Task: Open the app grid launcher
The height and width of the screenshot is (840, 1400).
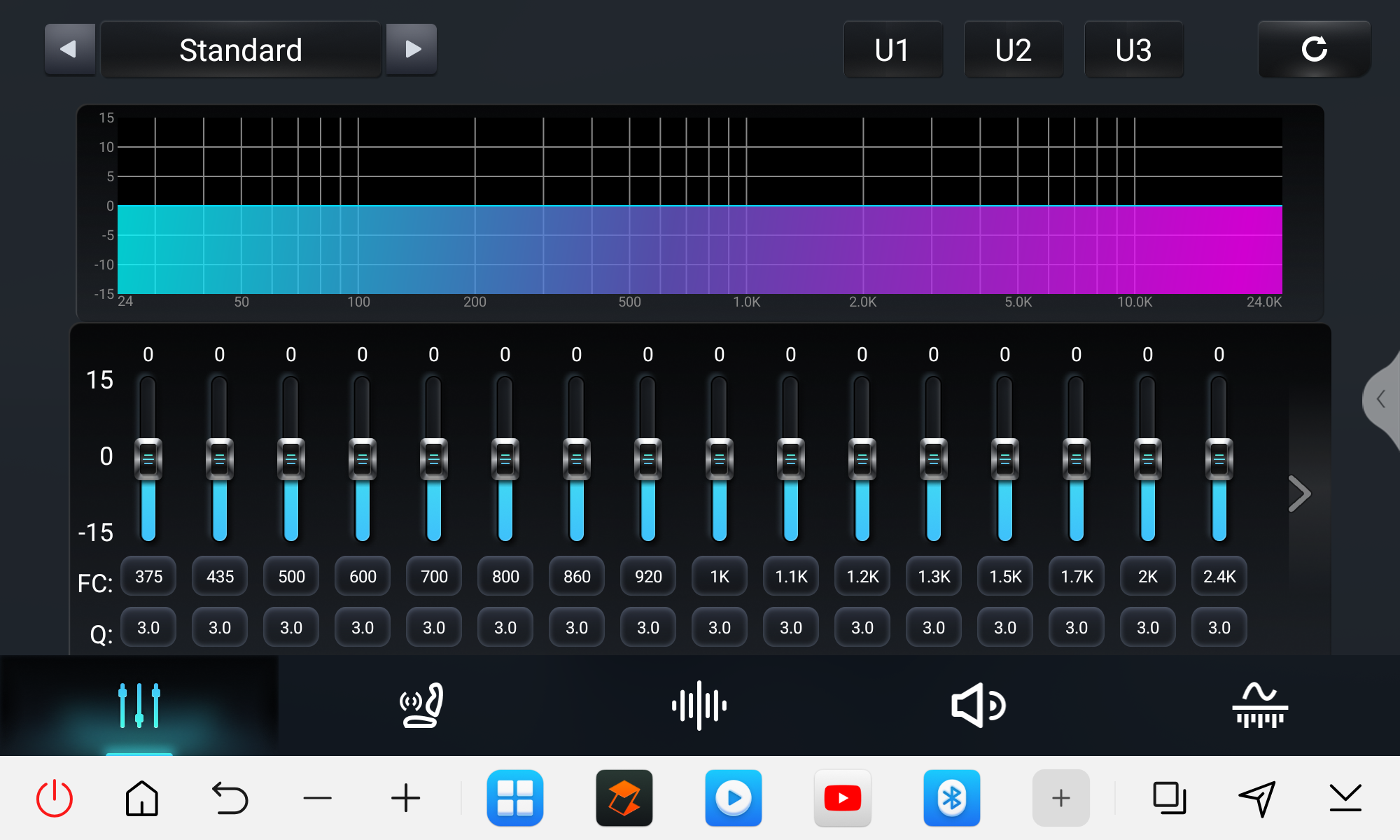Action: tap(514, 799)
